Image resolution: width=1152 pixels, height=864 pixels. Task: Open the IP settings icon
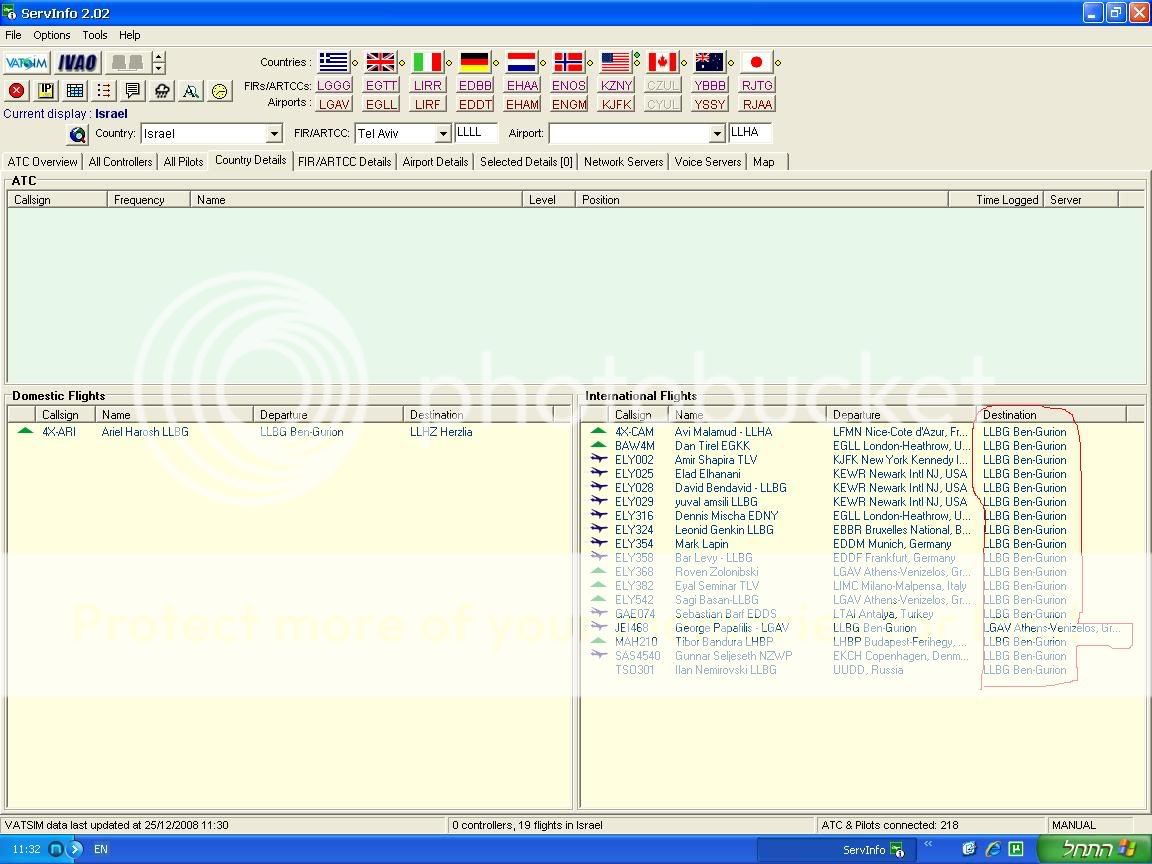click(46, 91)
